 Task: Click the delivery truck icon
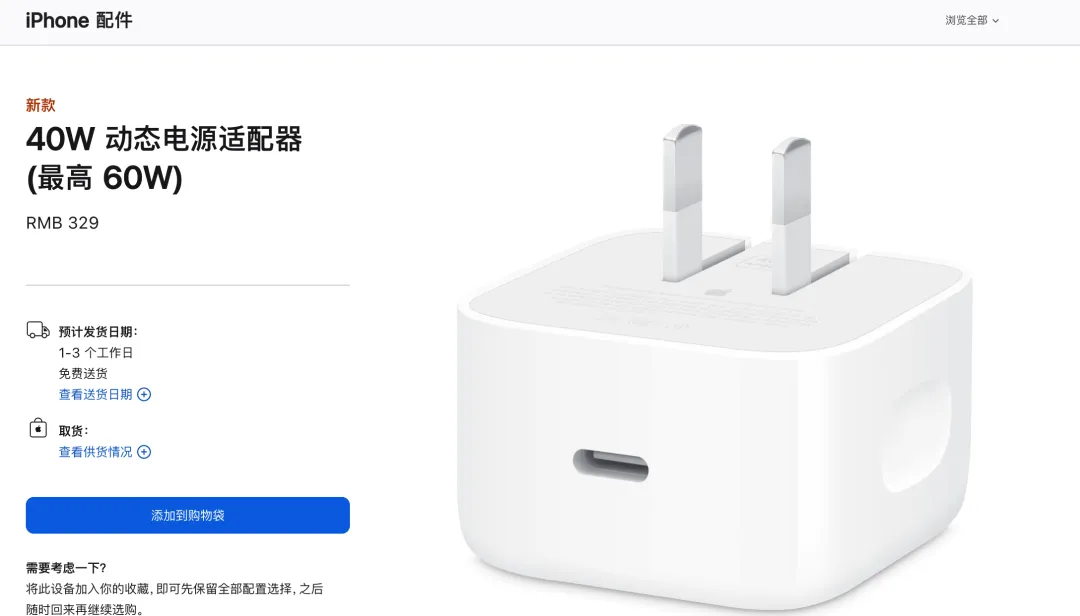[x=38, y=330]
